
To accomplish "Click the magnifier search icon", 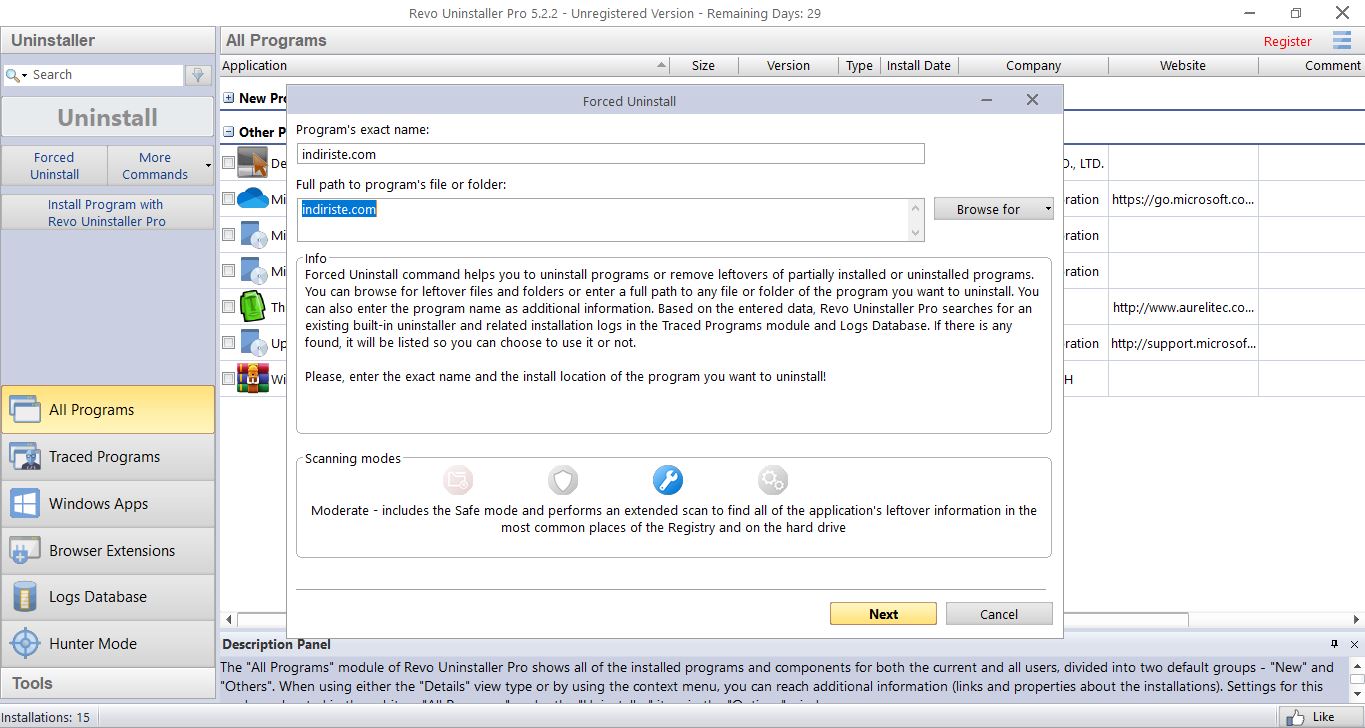I will [12, 75].
